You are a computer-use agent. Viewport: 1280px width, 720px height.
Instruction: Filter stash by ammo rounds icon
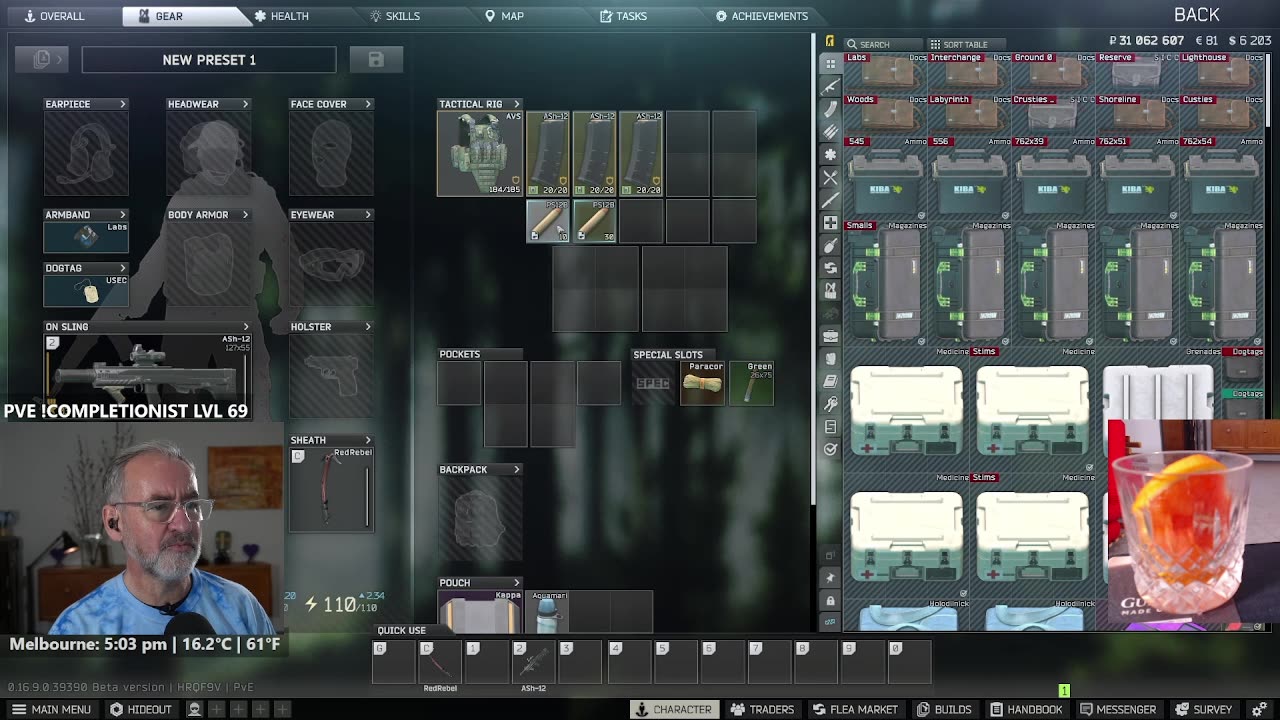pyautogui.click(x=830, y=132)
